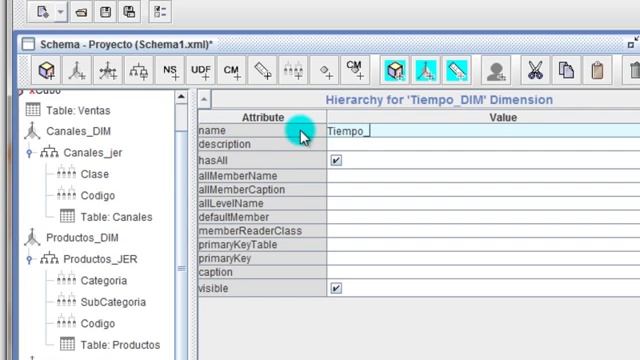Click the tree scrollbar up arrow
This screenshot has height=360, width=640.
point(181,97)
